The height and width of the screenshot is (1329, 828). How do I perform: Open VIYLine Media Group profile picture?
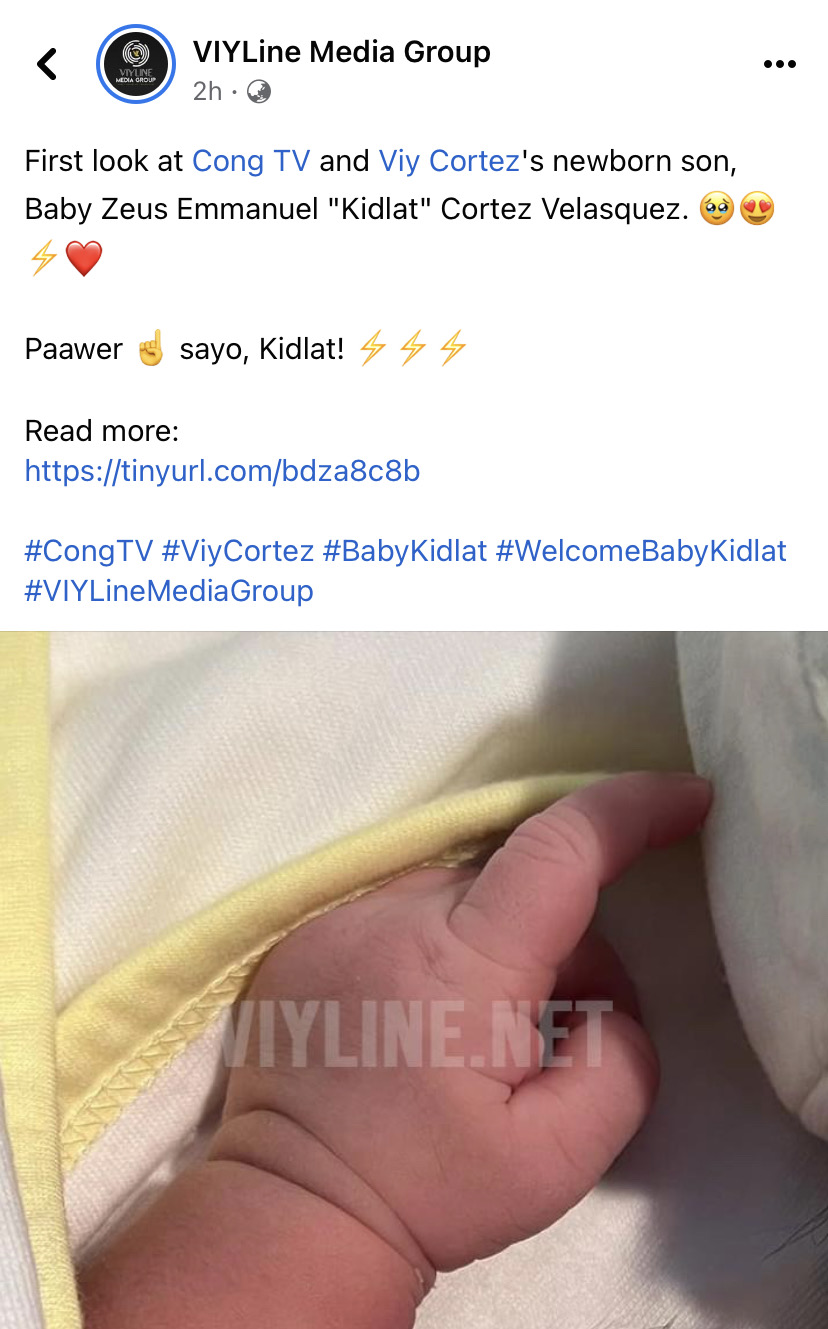pyautogui.click(x=136, y=64)
